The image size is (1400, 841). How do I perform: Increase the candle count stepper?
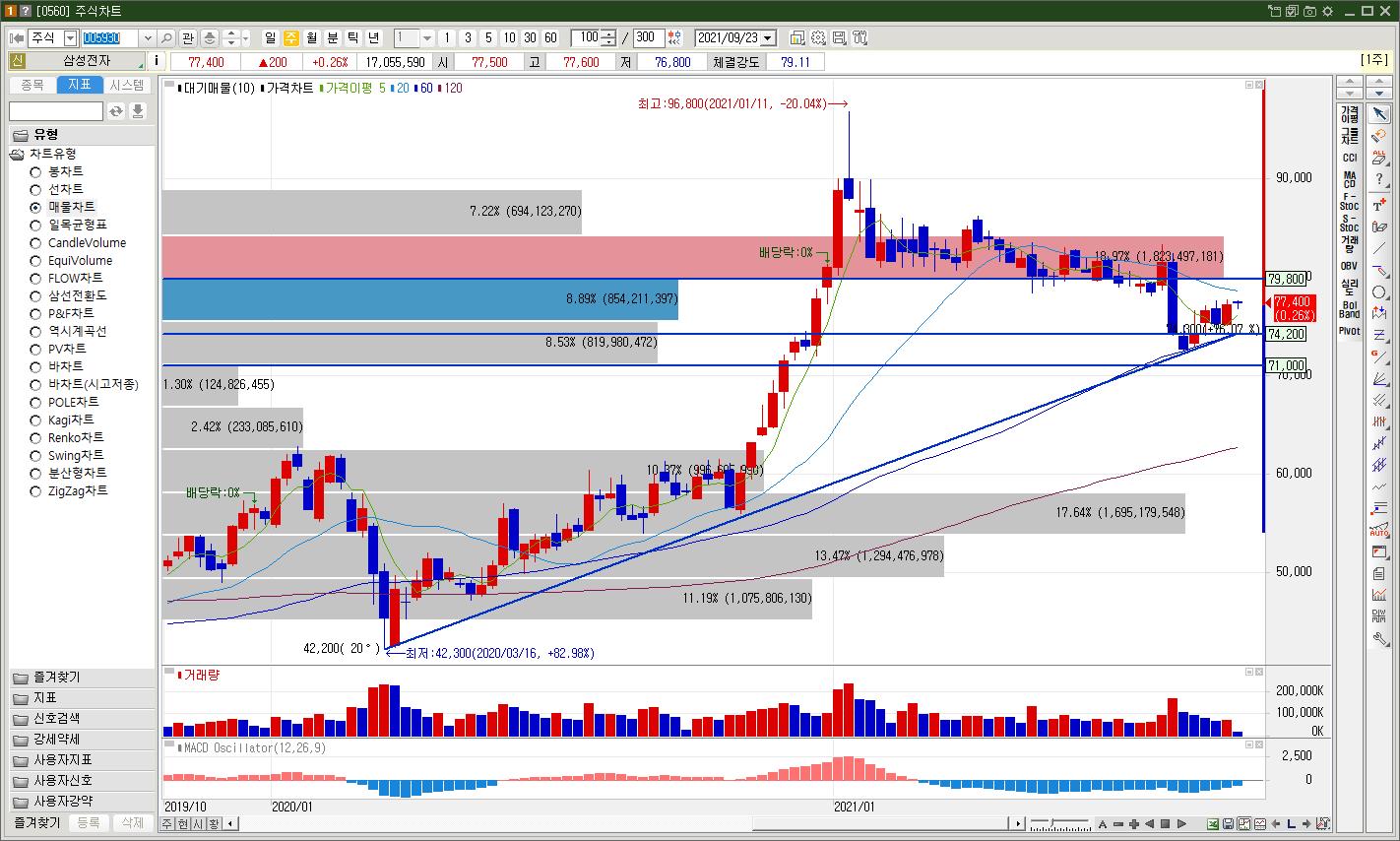[x=608, y=34]
